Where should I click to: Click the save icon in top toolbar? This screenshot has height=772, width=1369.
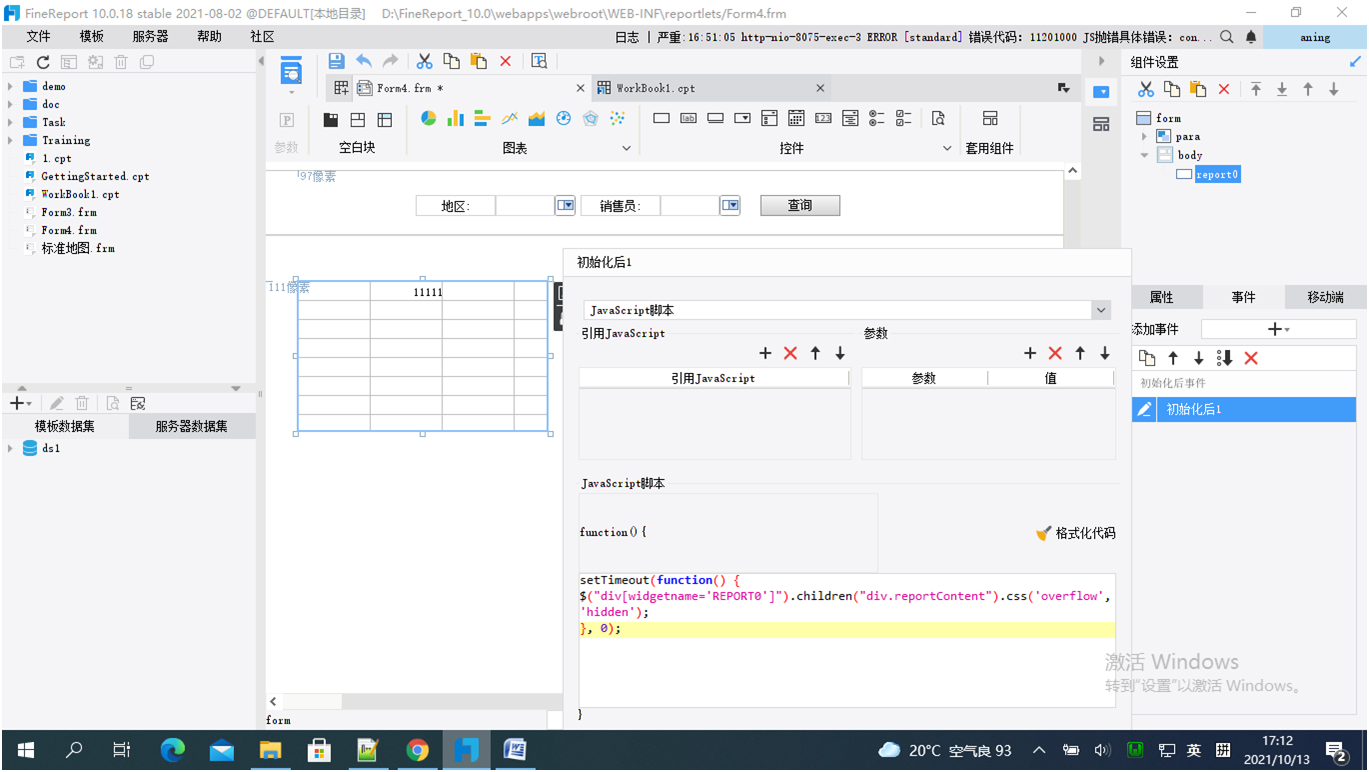click(337, 61)
